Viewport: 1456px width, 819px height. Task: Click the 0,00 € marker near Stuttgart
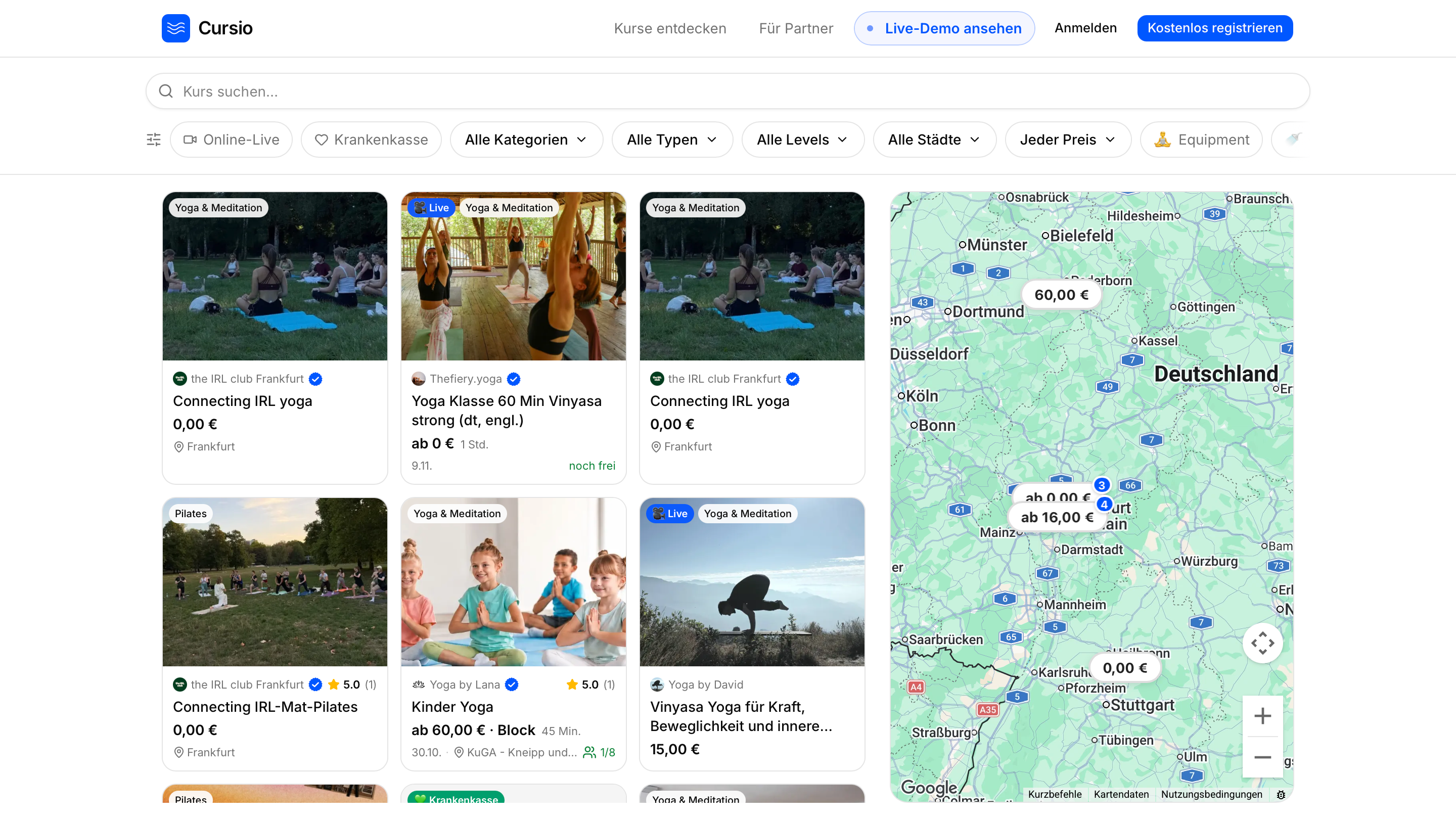click(1124, 667)
